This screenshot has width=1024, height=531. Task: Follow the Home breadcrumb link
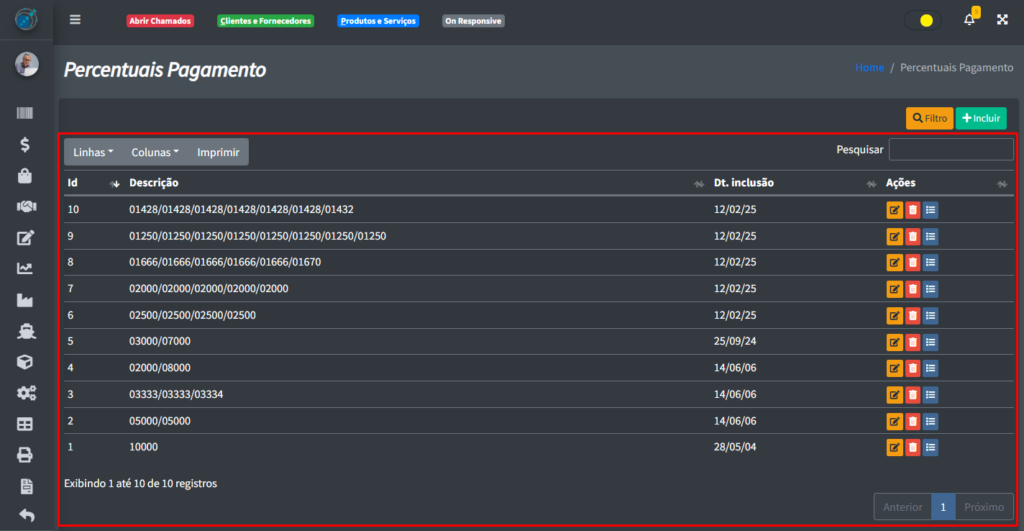coord(869,68)
